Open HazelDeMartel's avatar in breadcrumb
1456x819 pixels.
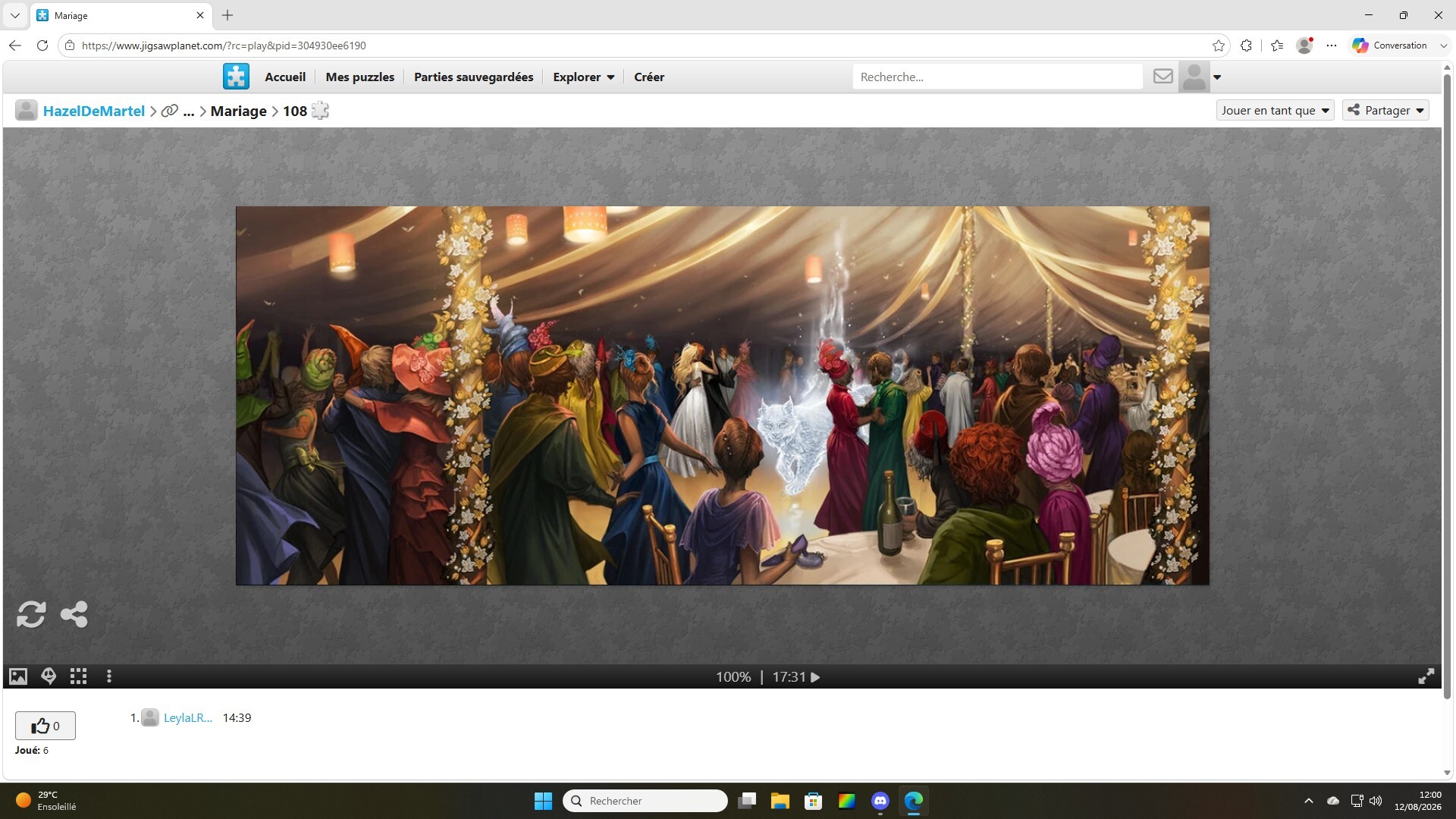27,111
